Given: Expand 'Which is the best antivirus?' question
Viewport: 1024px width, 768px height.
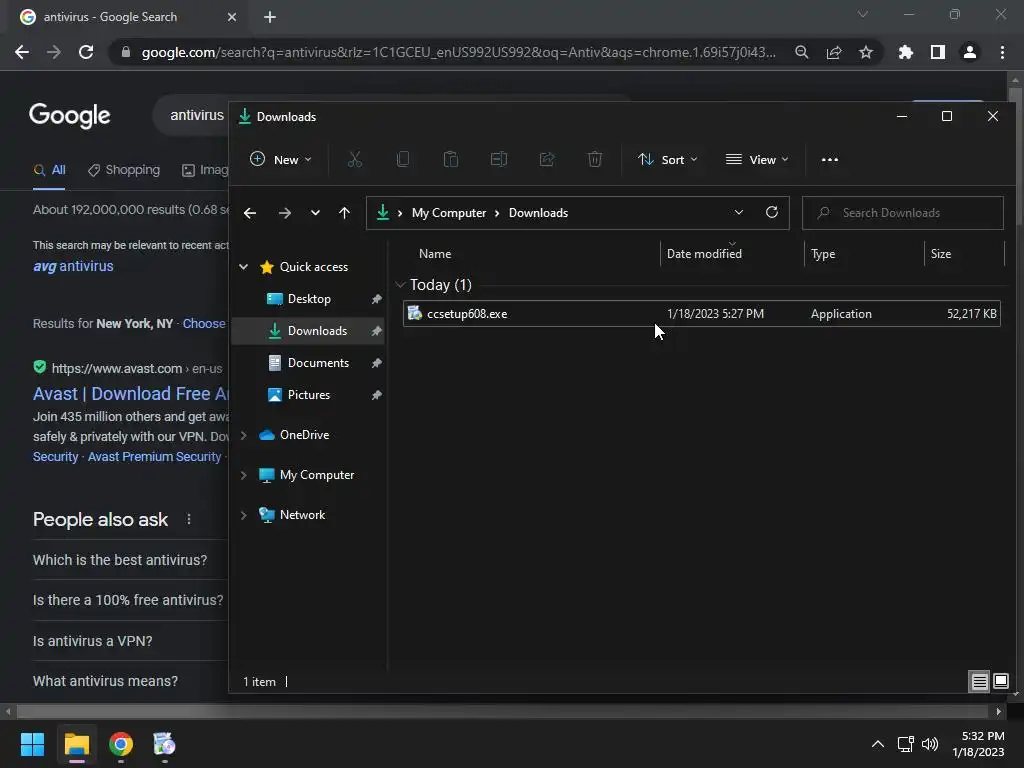Looking at the screenshot, I should tap(120, 560).
